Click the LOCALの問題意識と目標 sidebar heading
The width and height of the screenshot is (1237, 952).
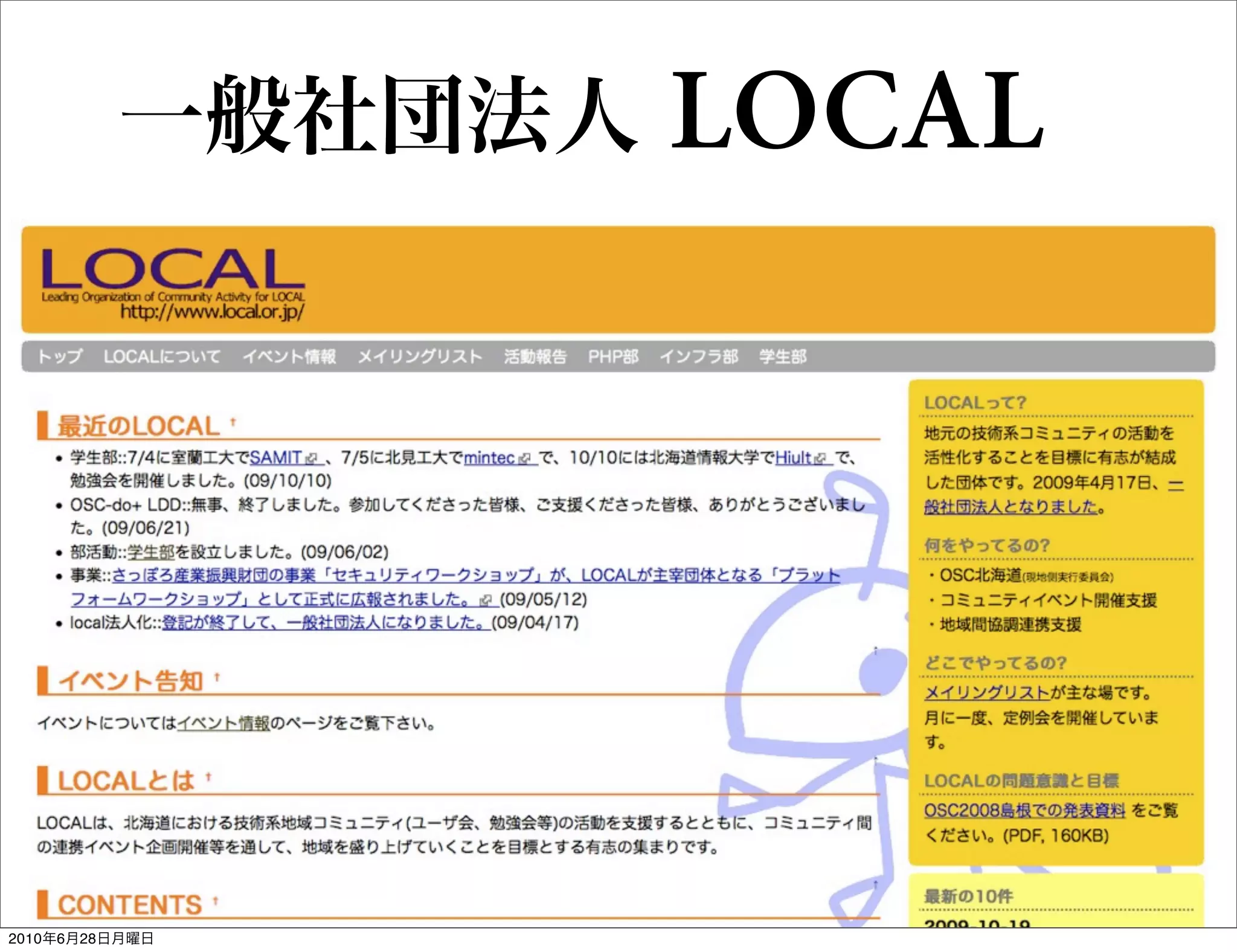tap(1021, 780)
